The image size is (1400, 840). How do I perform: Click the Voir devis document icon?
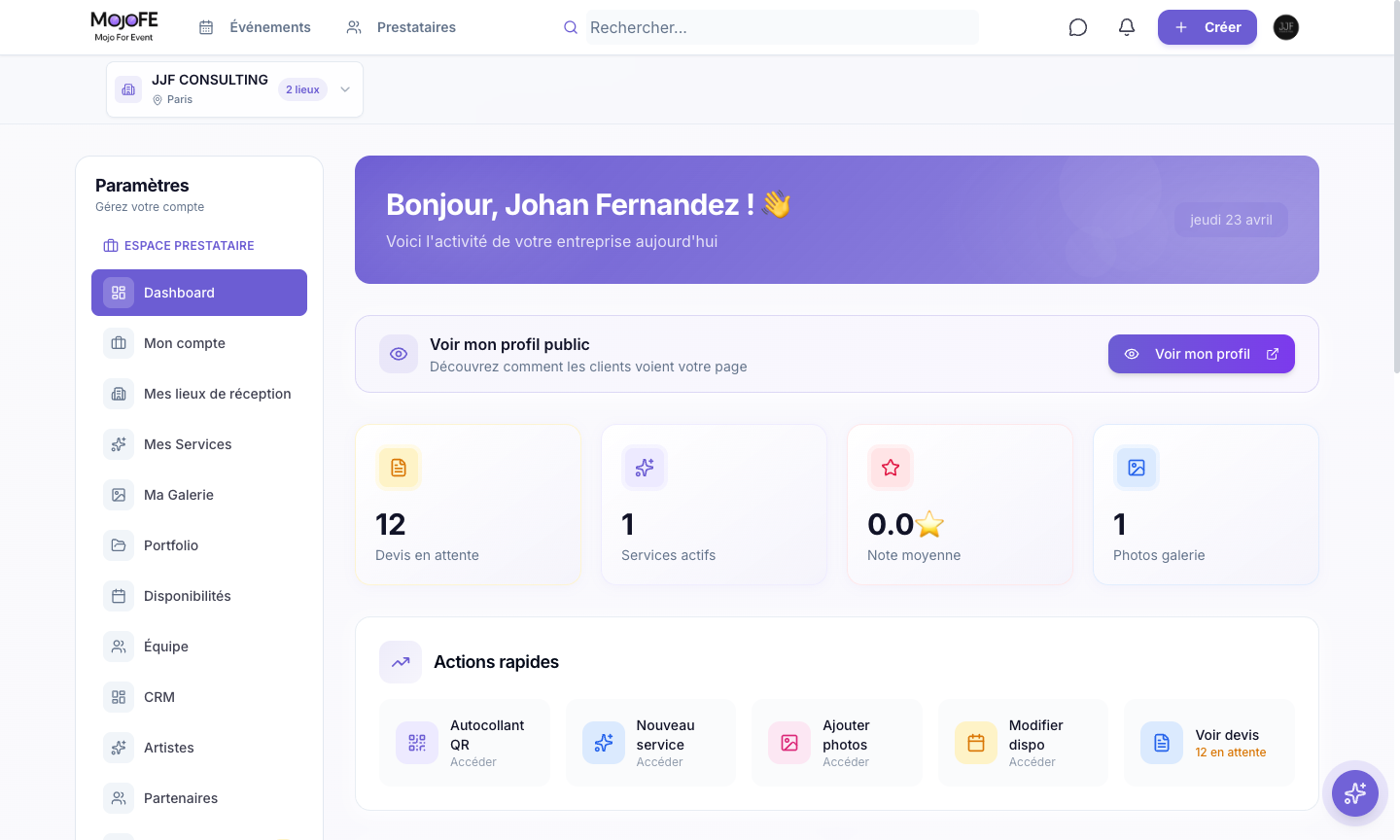(1162, 743)
